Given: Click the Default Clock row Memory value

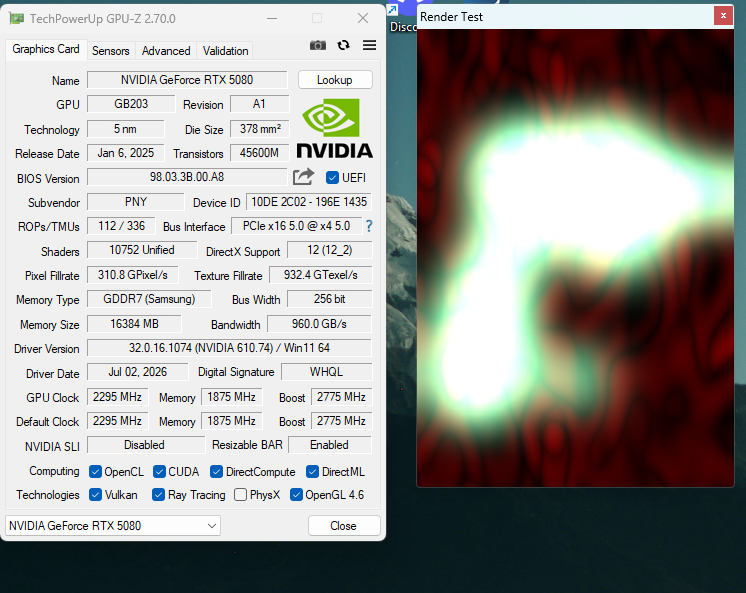Looking at the screenshot, I should [x=231, y=421].
